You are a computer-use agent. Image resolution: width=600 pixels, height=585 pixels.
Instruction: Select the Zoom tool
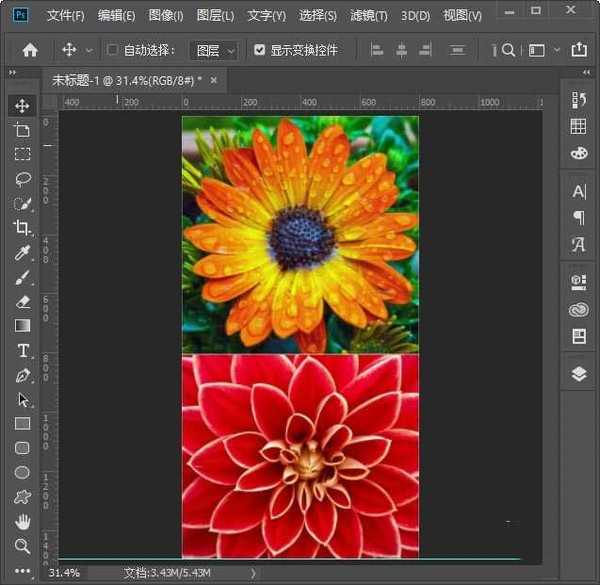pyautogui.click(x=22, y=546)
